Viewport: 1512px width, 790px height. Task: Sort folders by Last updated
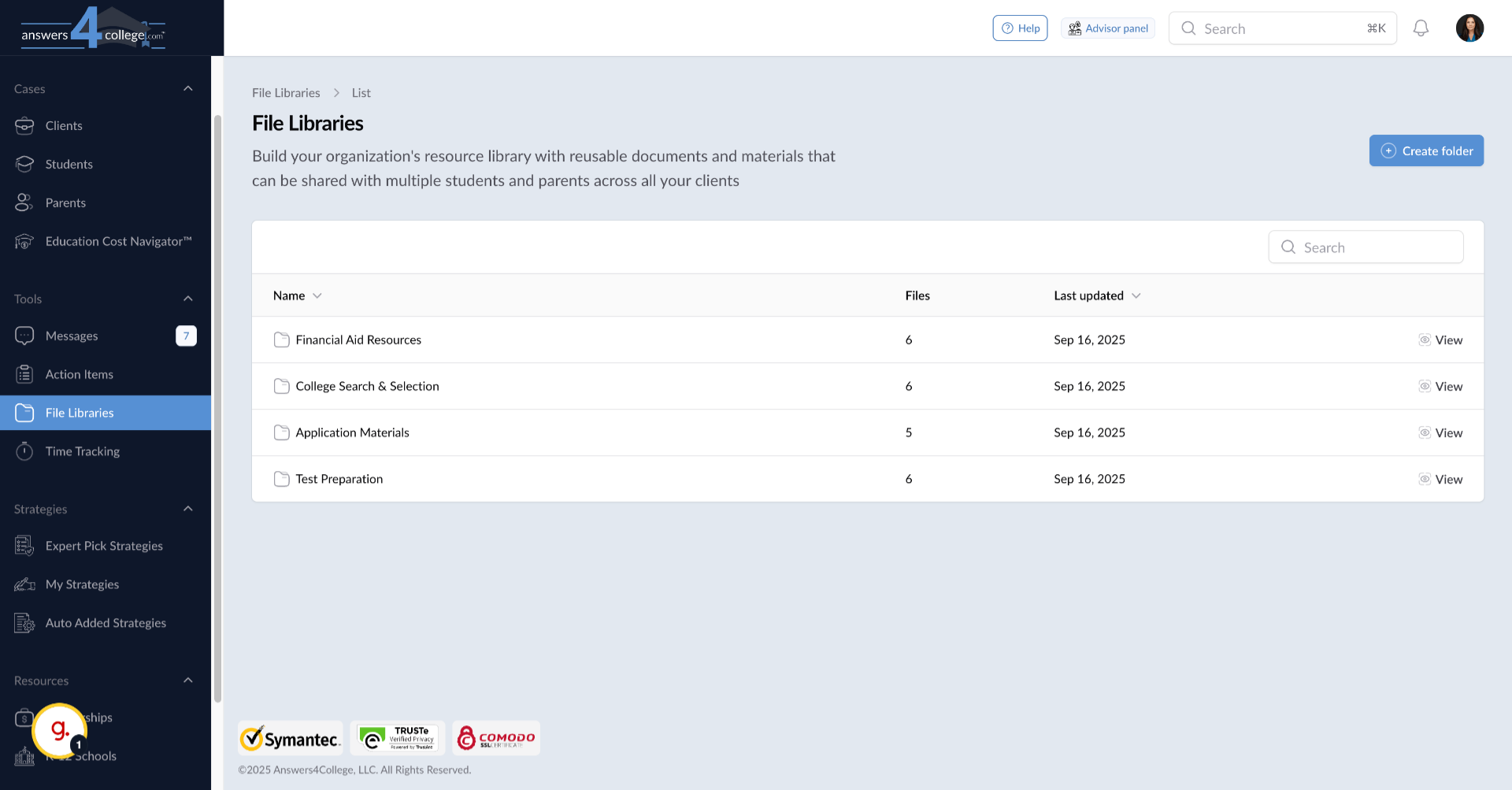click(1096, 295)
